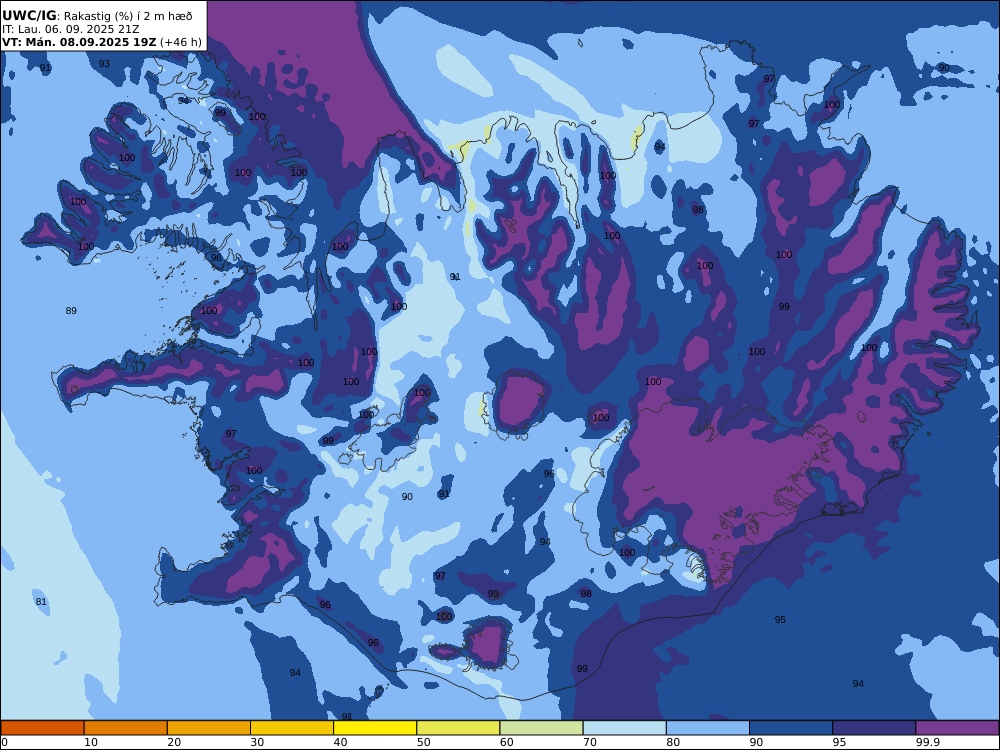
Task: Select the 20–30 amber legend swatch
Action: (x=209, y=728)
